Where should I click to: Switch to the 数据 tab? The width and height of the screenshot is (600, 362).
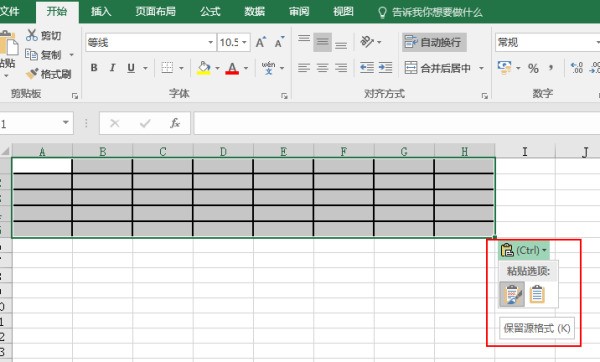[x=255, y=11]
